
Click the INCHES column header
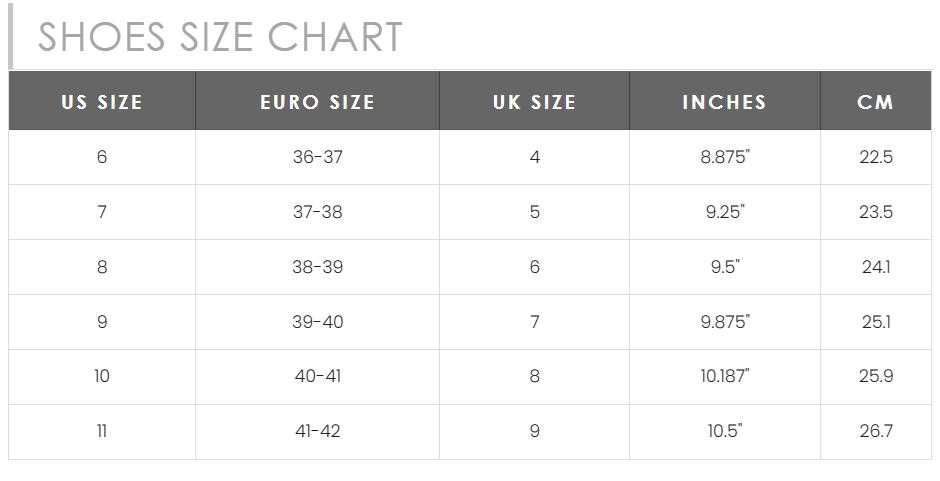tap(724, 102)
